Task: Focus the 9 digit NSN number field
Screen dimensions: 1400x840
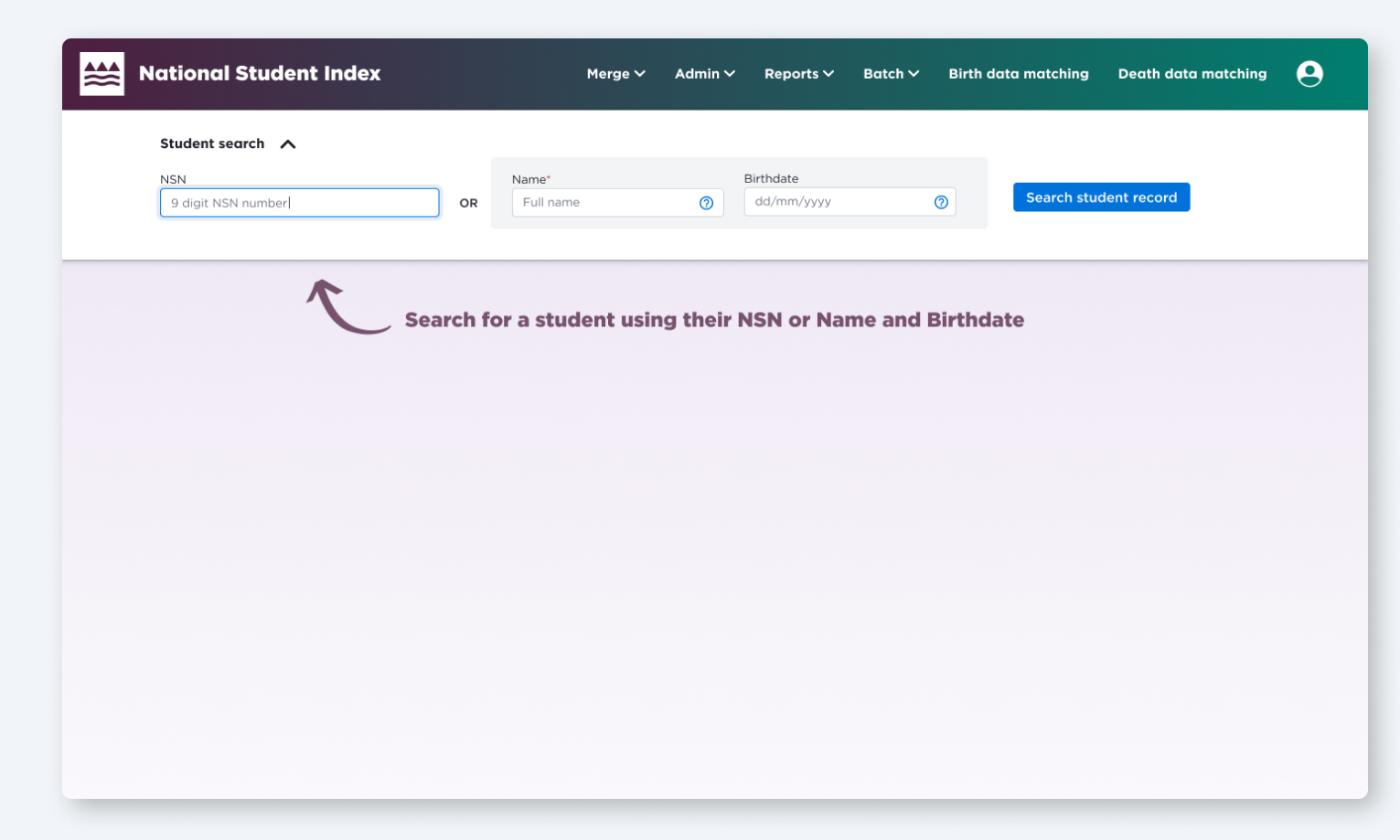Action: (x=299, y=203)
